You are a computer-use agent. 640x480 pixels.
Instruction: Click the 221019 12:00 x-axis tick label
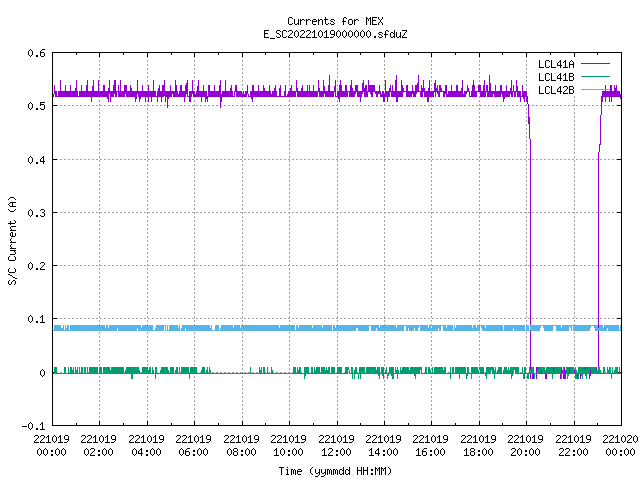click(x=336, y=445)
